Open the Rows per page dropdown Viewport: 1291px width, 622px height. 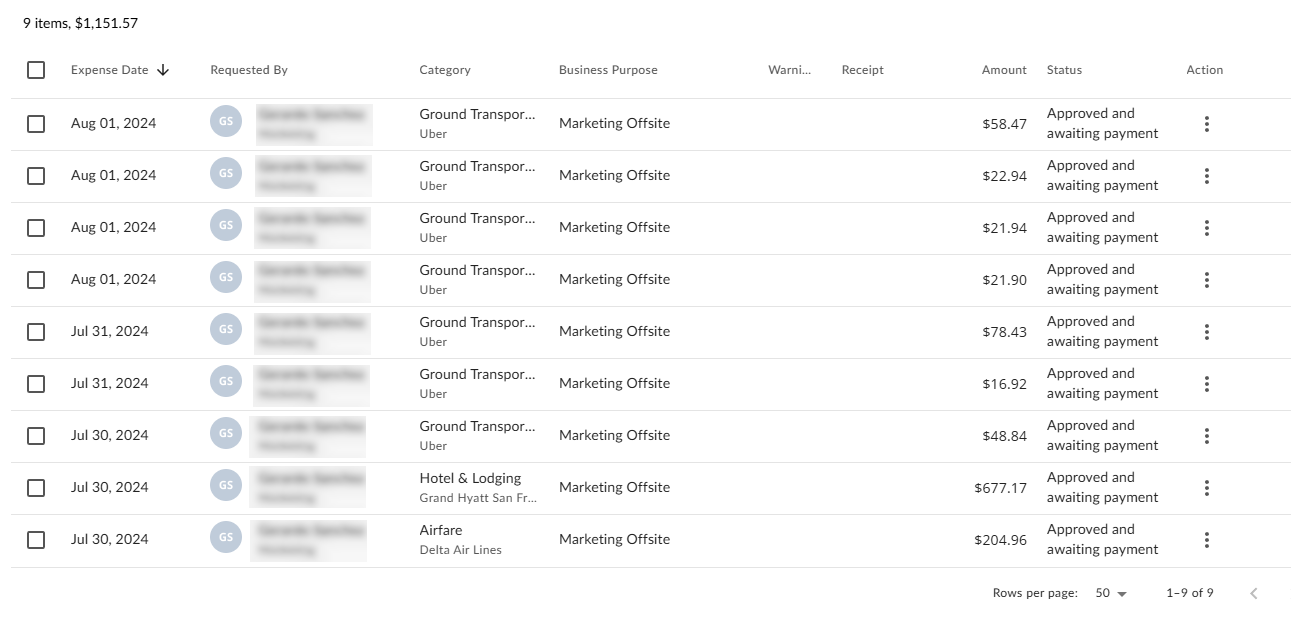[x=1110, y=593]
